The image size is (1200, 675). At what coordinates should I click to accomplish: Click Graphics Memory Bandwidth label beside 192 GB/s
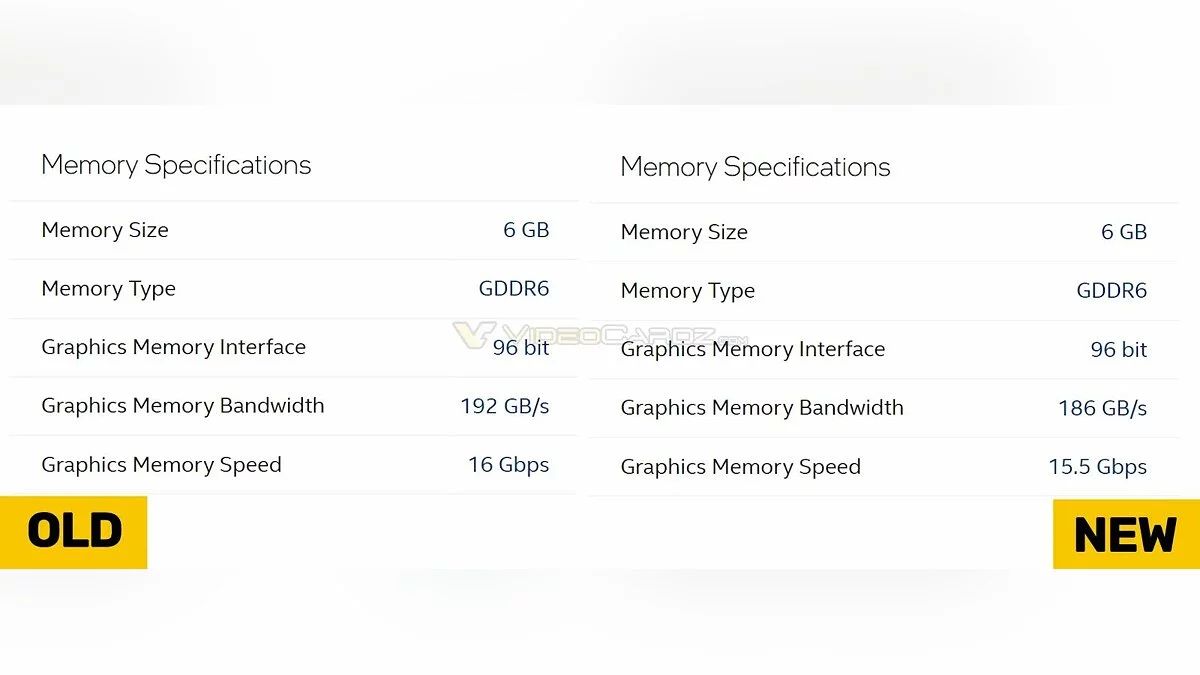[x=183, y=406]
